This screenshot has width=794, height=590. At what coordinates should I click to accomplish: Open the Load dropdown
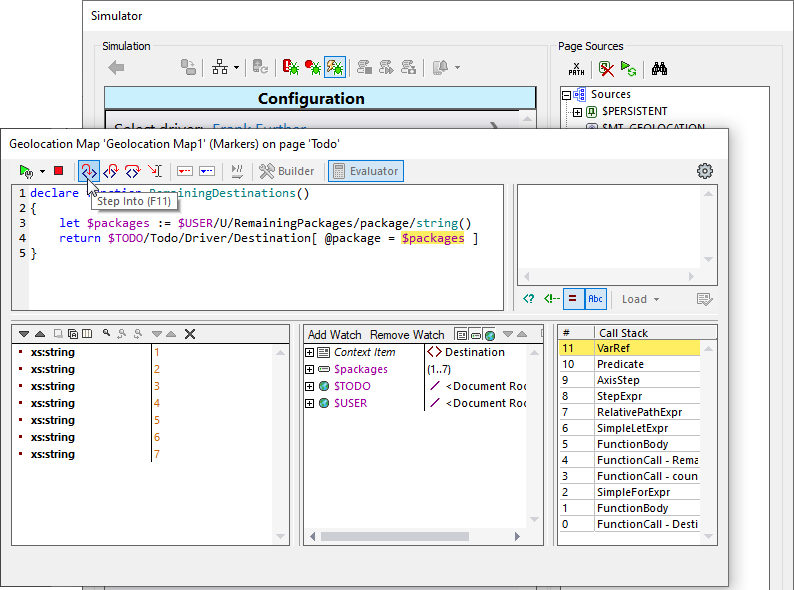pyautogui.click(x=640, y=299)
